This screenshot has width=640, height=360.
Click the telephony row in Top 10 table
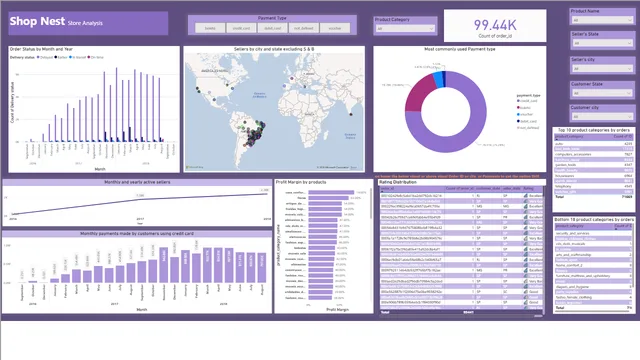pyautogui.click(x=593, y=186)
